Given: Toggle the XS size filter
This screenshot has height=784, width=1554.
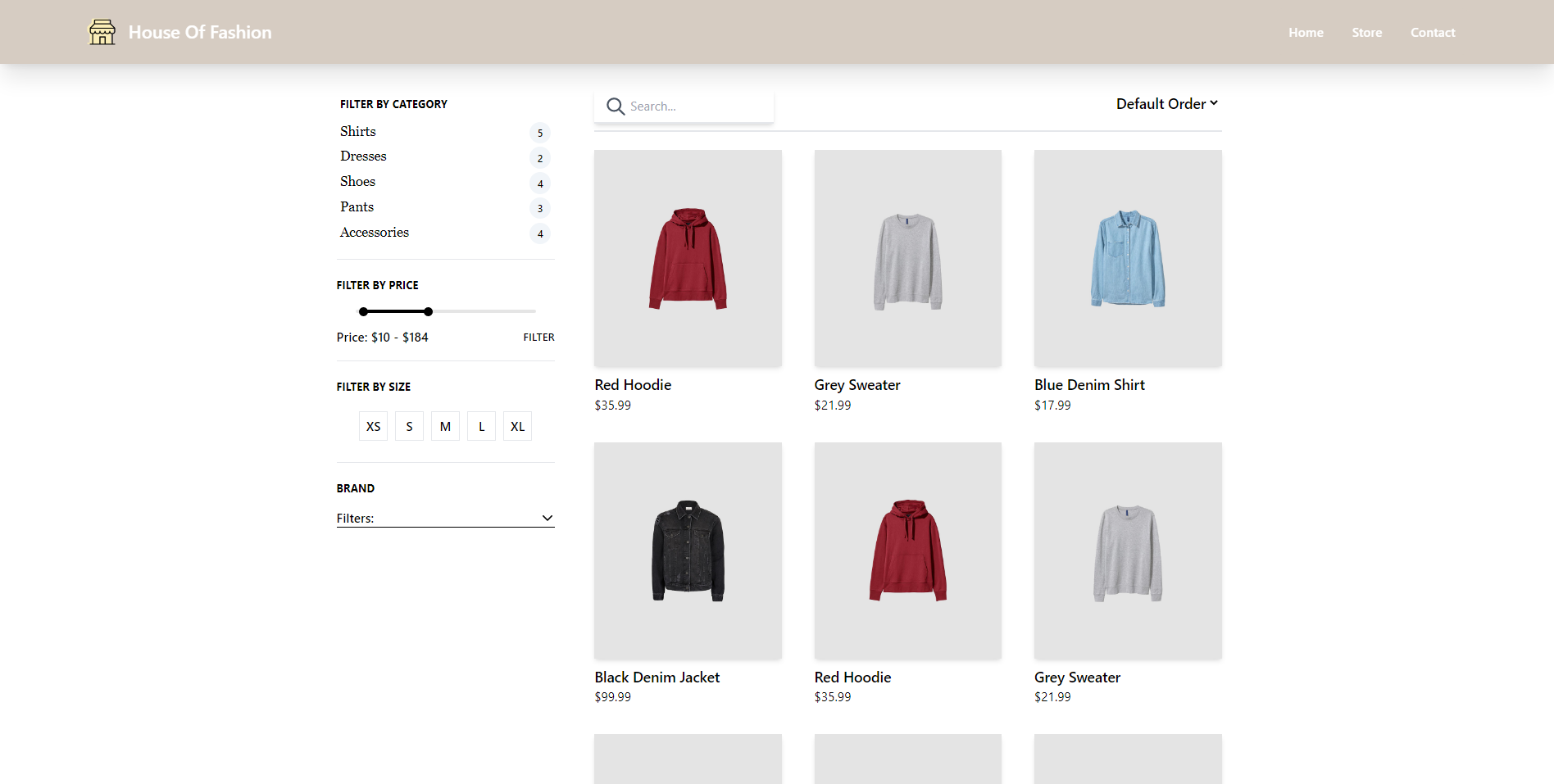Looking at the screenshot, I should pos(373,426).
